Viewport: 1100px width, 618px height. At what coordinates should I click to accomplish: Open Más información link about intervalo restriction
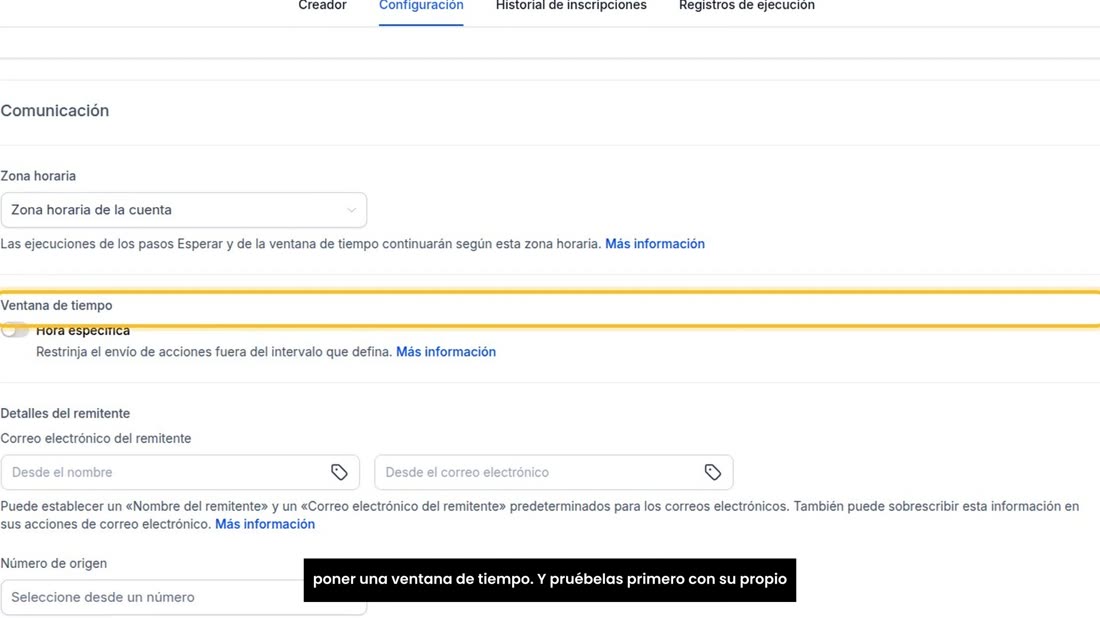445,351
